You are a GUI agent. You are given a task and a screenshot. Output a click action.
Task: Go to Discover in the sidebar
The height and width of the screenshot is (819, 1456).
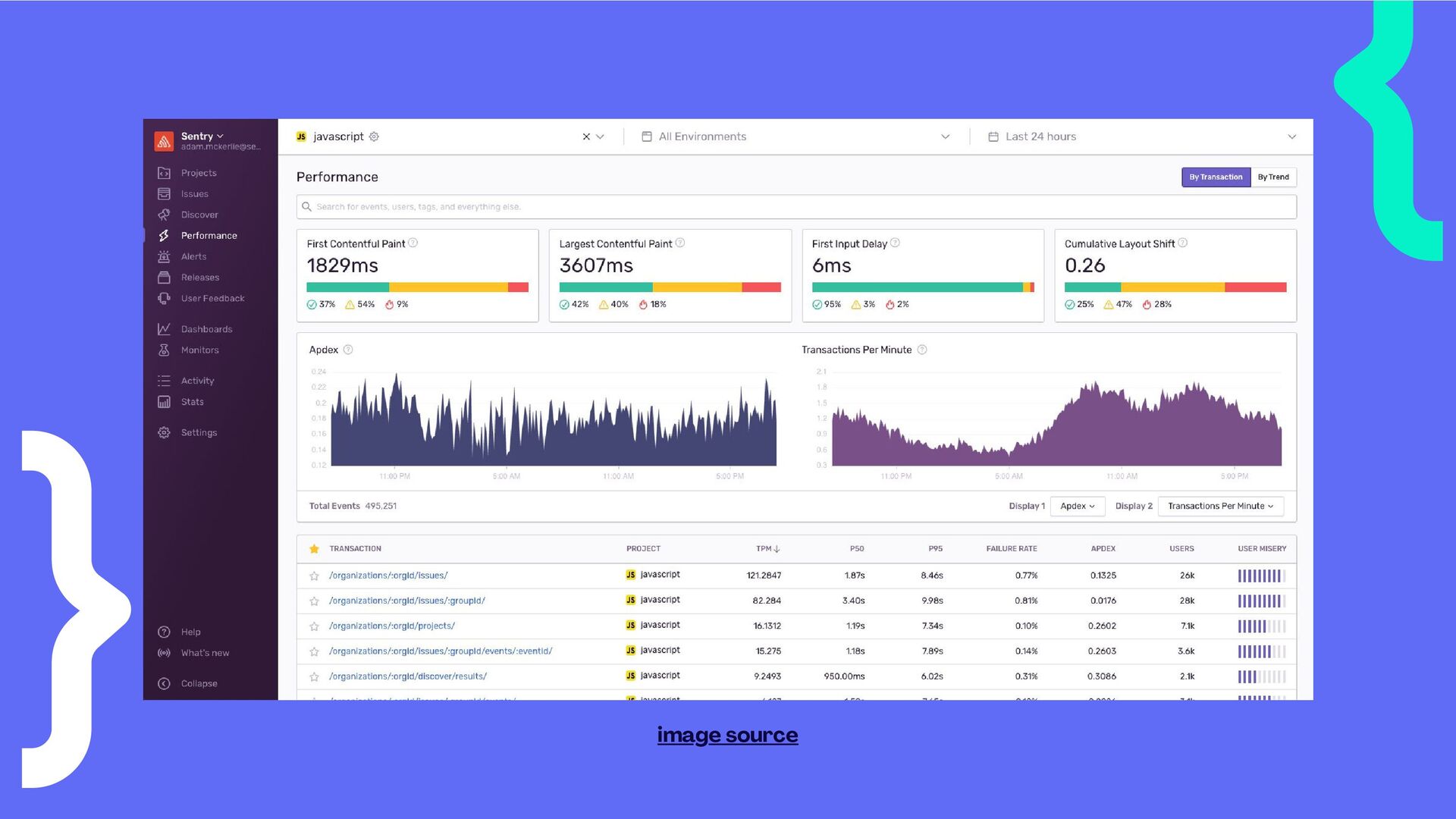[199, 215]
